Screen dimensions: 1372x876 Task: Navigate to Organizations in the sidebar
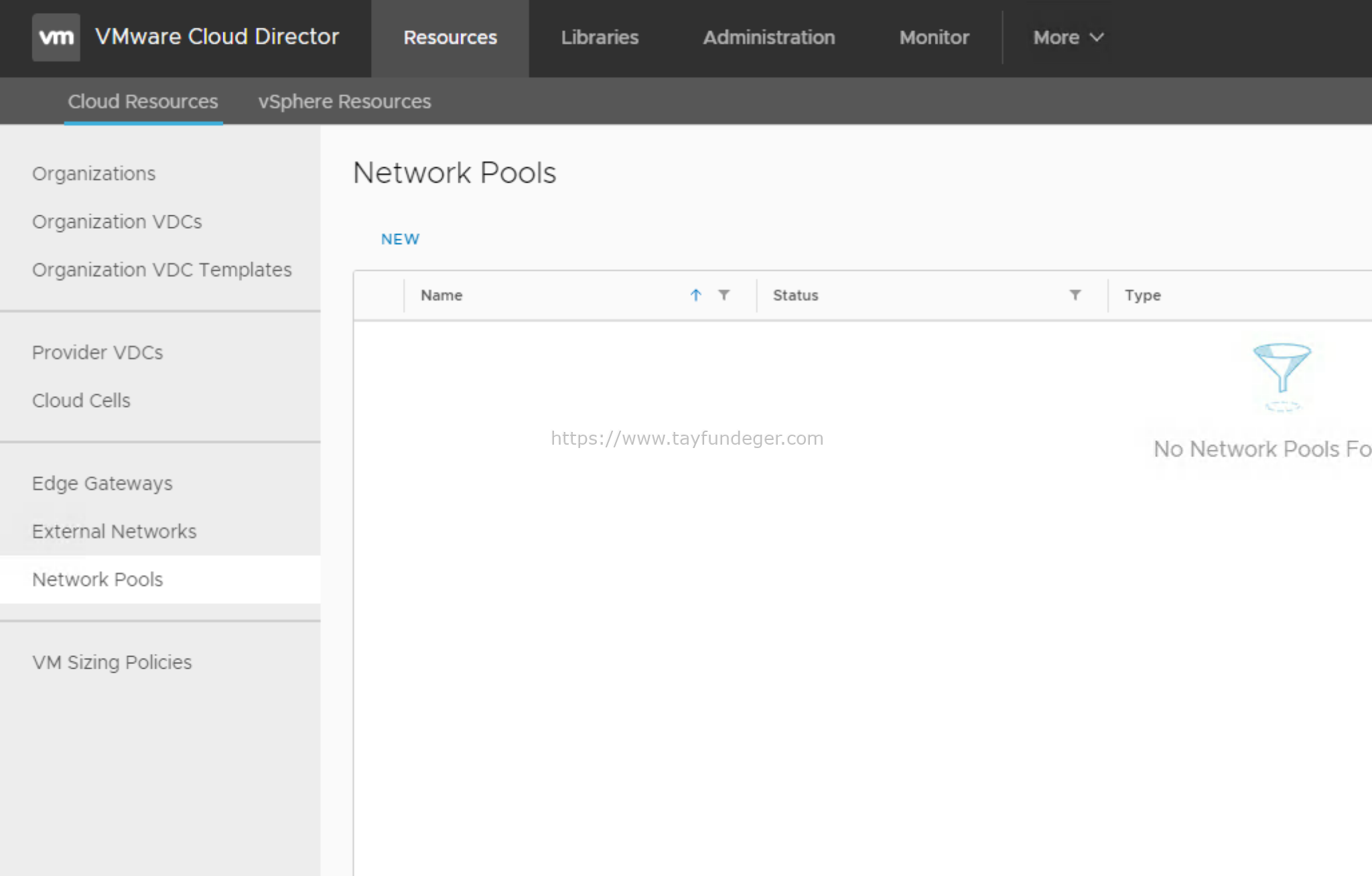[x=93, y=173]
